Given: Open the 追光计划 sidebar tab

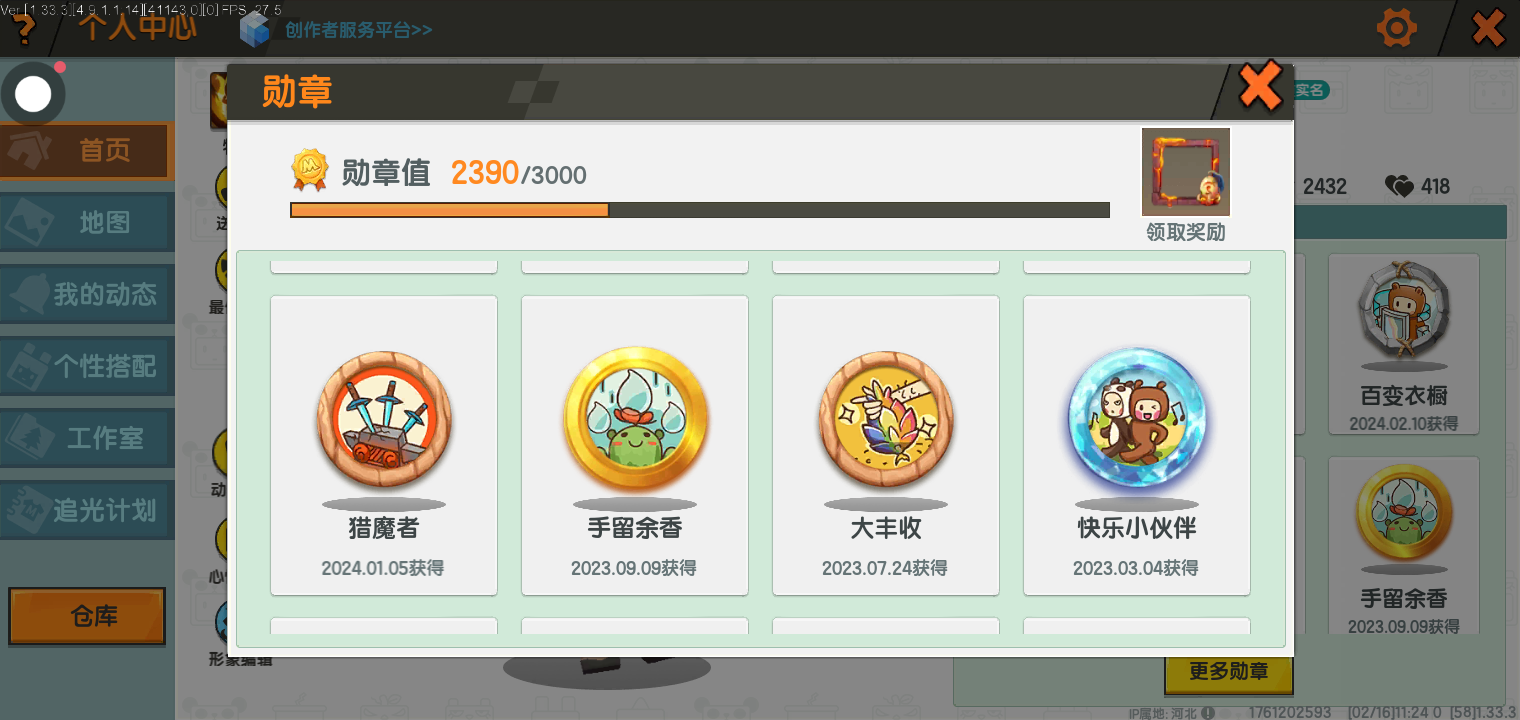Looking at the screenshot, I should coord(87,510).
